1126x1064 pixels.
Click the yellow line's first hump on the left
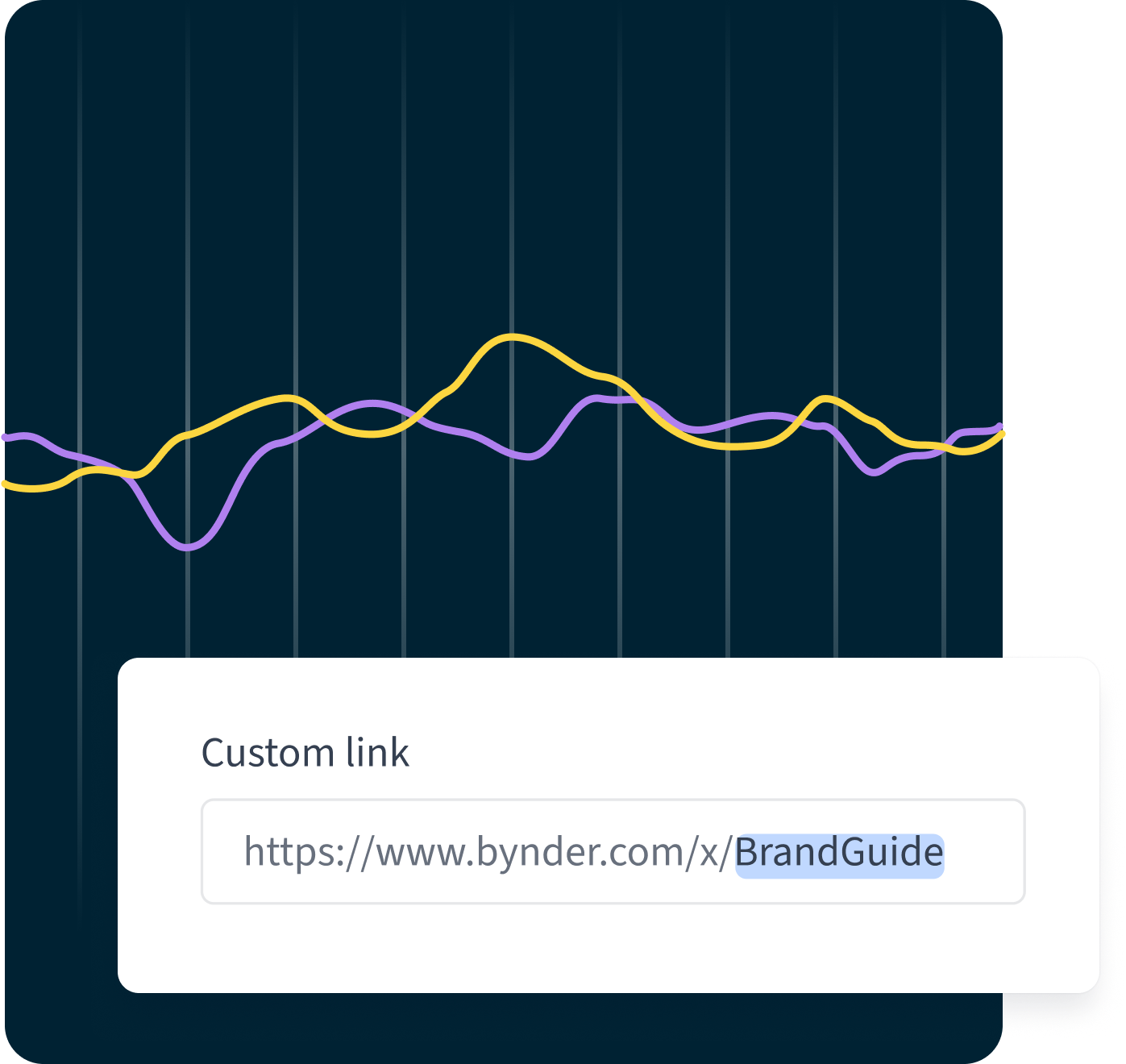pyautogui.click(x=287, y=397)
